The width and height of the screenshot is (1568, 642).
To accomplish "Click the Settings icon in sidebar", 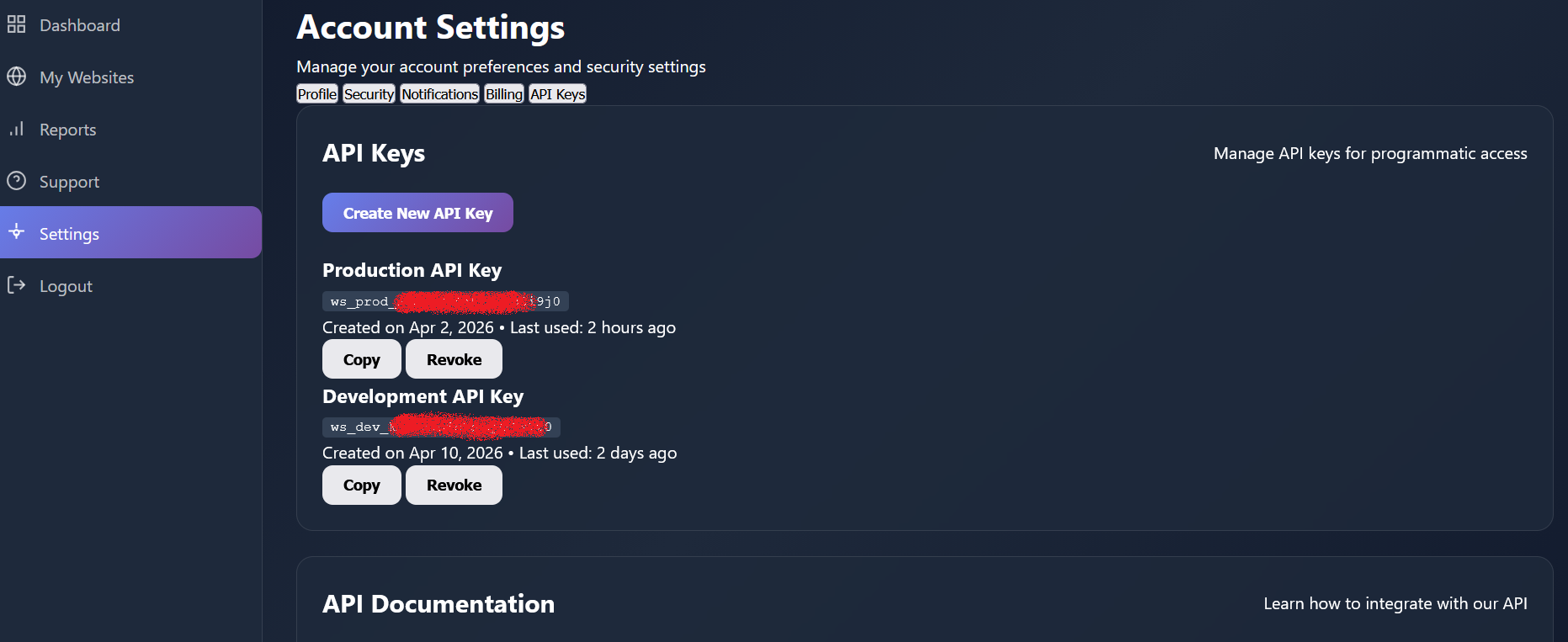I will (x=16, y=231).
